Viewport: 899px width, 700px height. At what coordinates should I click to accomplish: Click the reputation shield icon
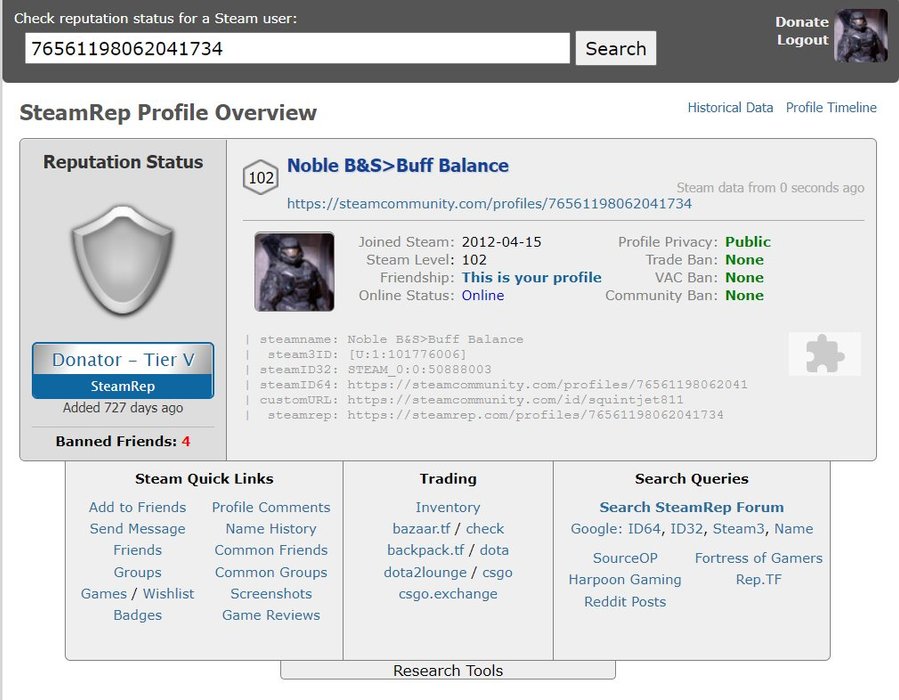122,262
